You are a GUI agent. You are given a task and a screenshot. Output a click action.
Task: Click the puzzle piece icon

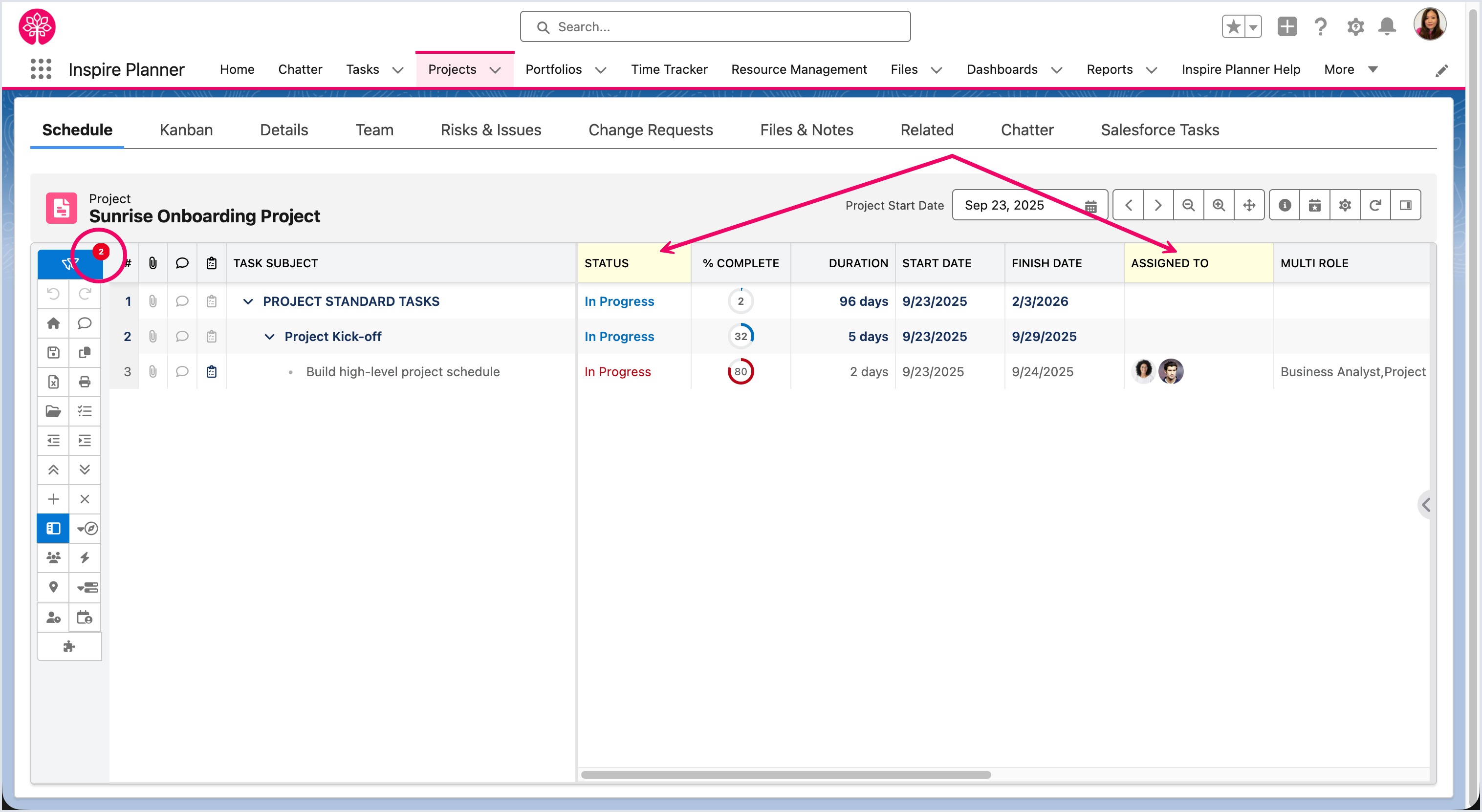(69, 646)
